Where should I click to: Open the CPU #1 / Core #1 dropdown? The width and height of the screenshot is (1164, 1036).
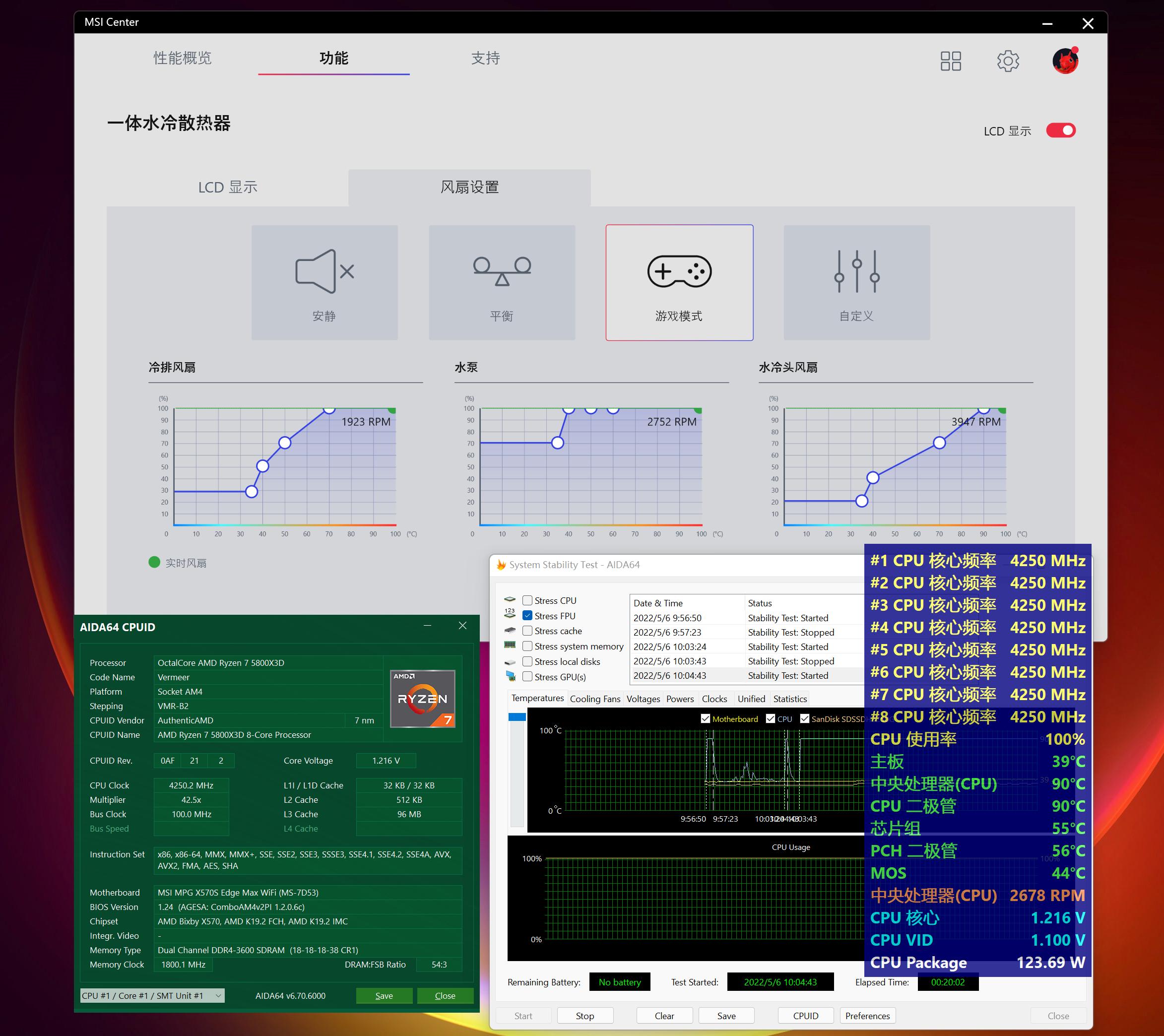(152, 996)
